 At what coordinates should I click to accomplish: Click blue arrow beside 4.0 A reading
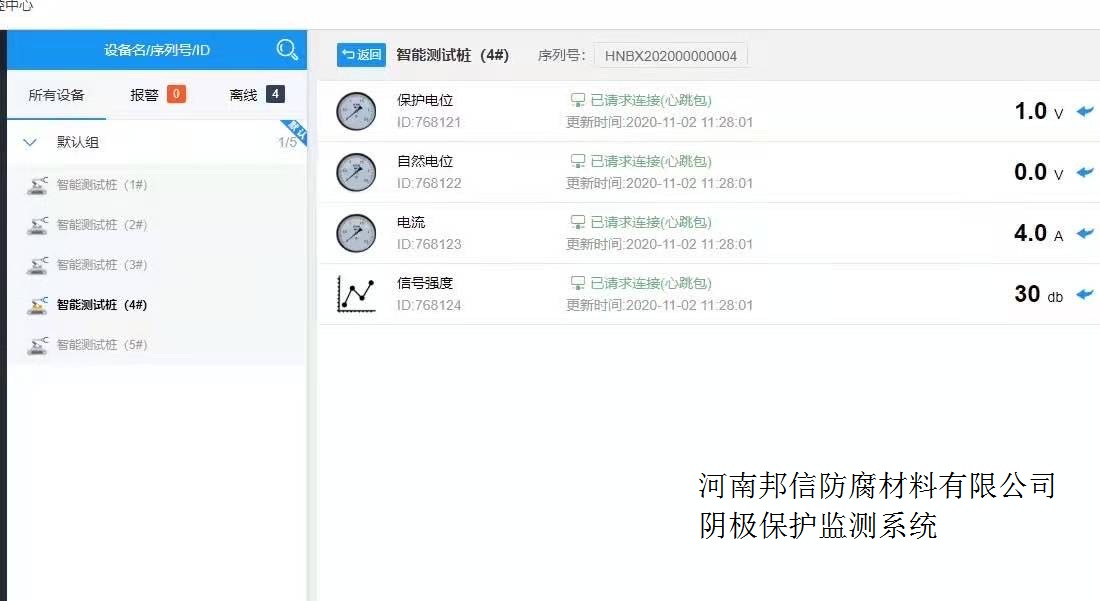coord(1085,234)
